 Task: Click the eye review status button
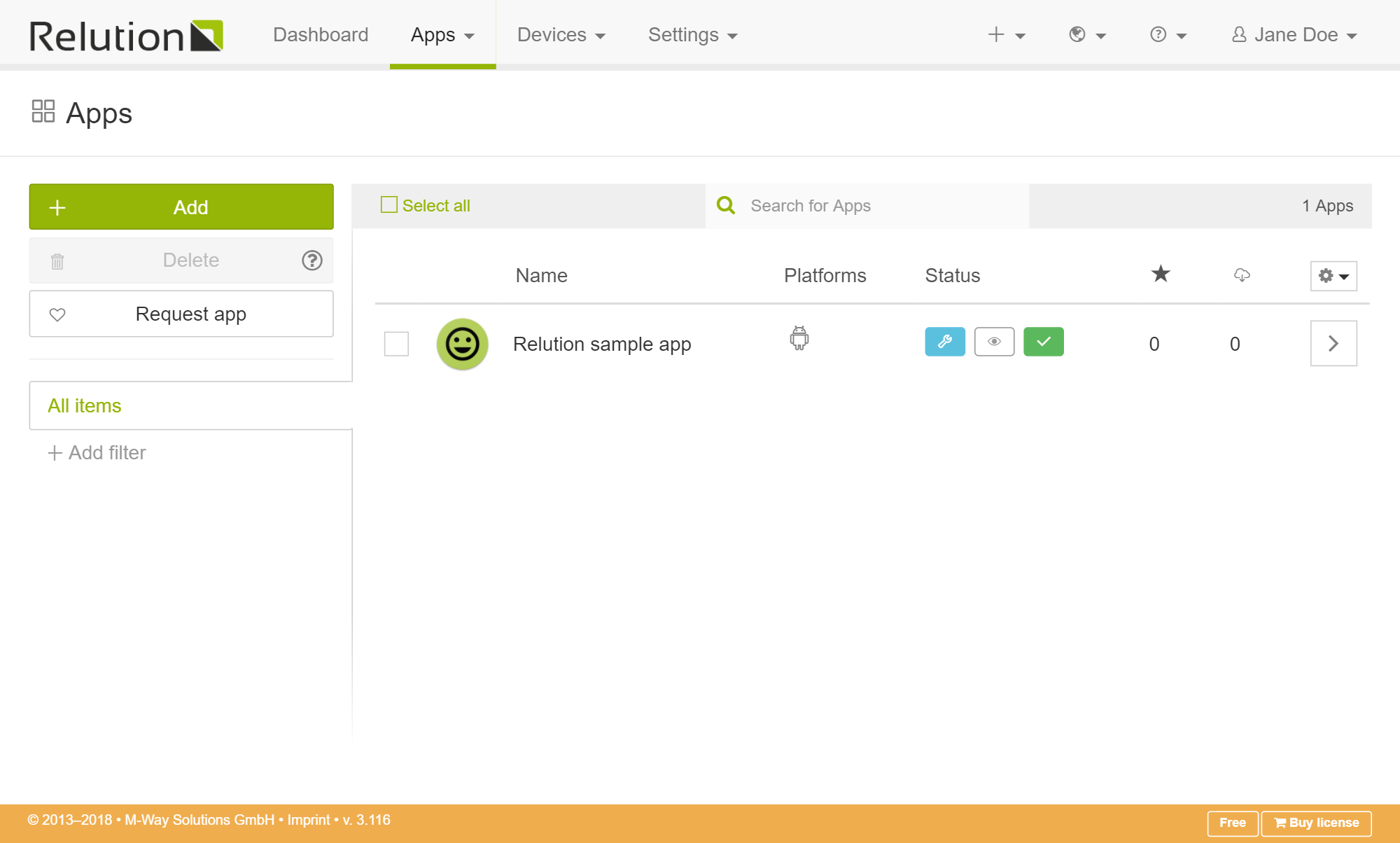994,342
